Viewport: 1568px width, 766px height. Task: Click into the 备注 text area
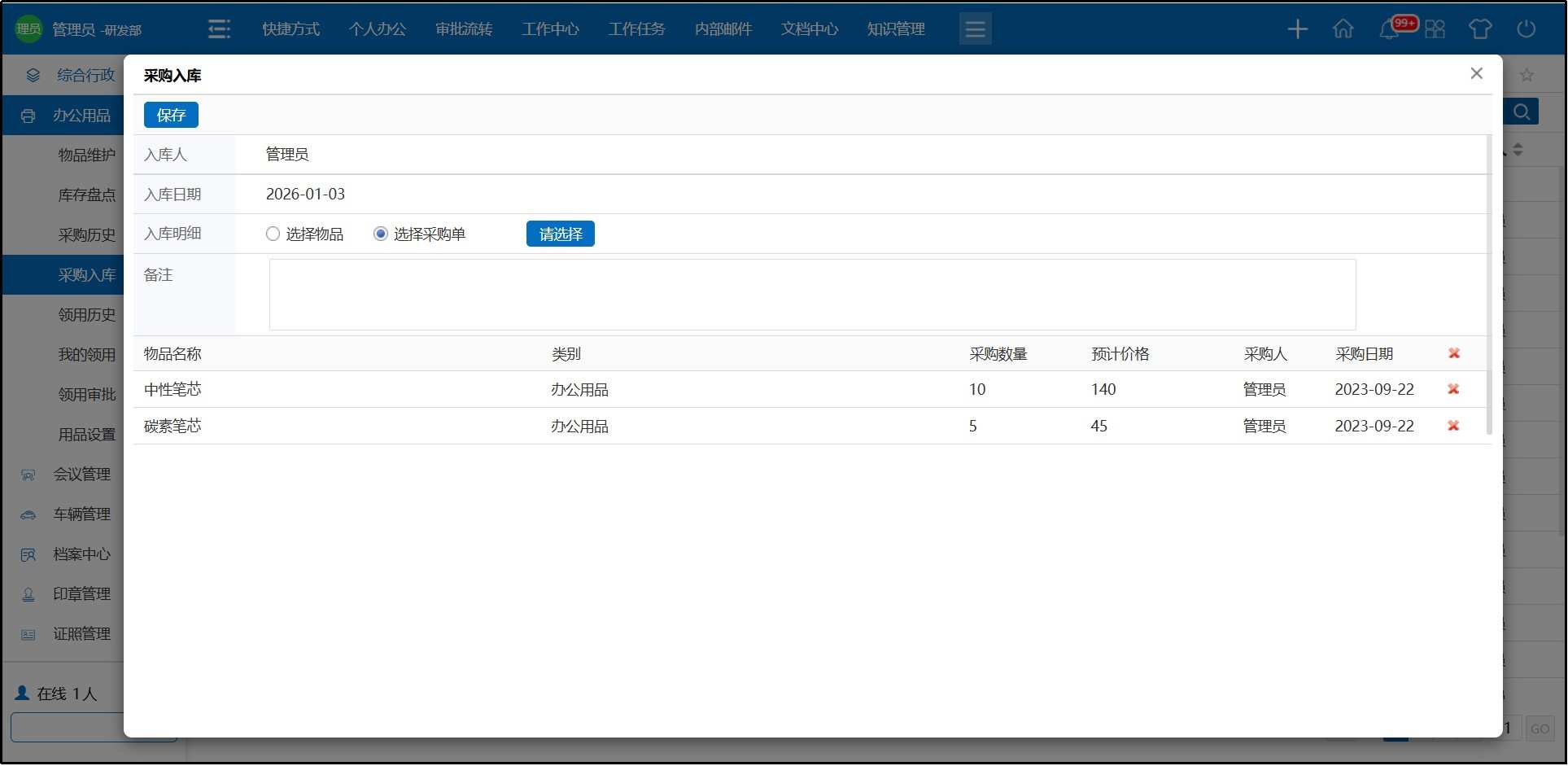coord(811,295)
